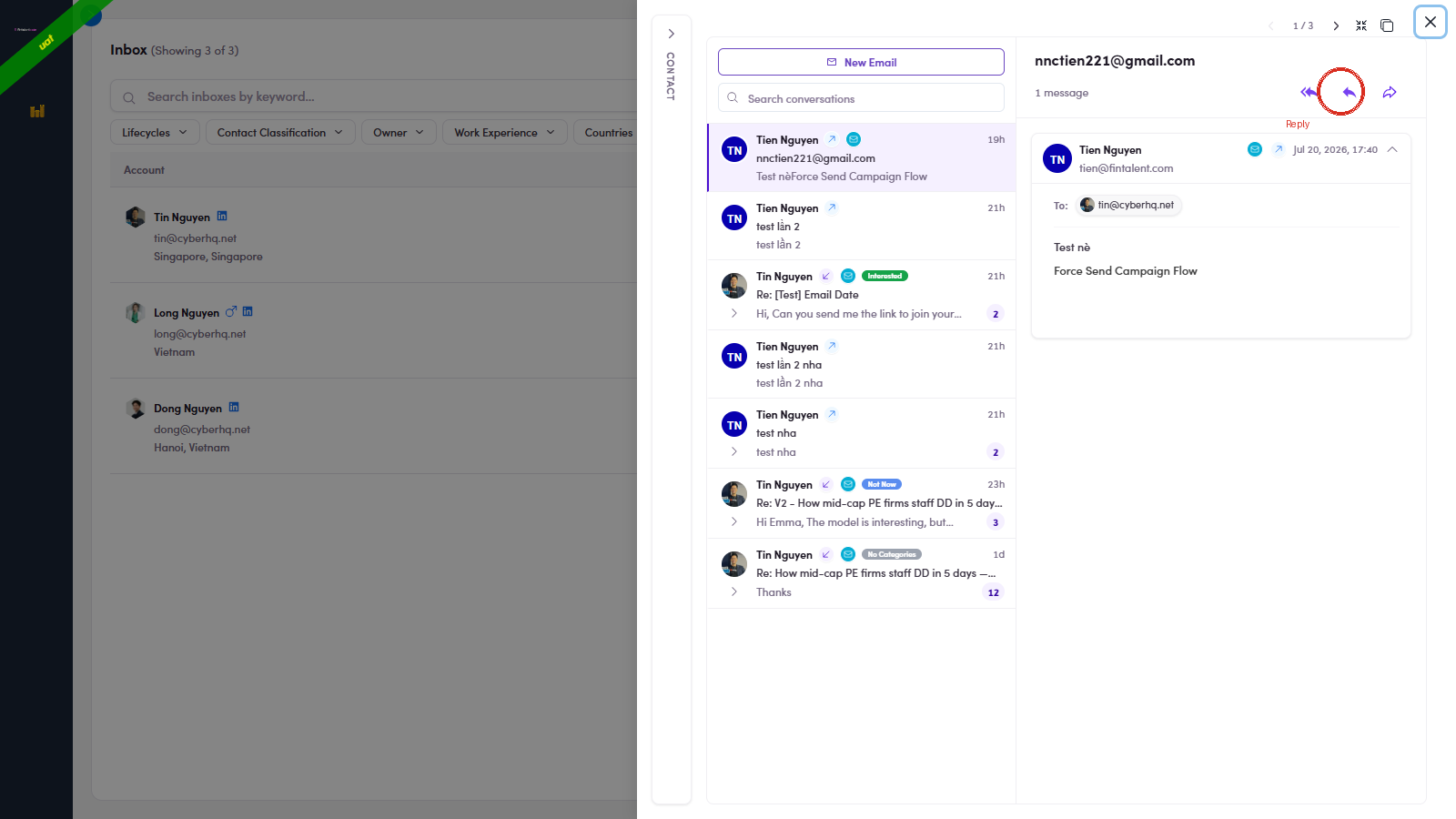Click the Account column header
Screen dimensions: 1456x819
pos(144,170)
